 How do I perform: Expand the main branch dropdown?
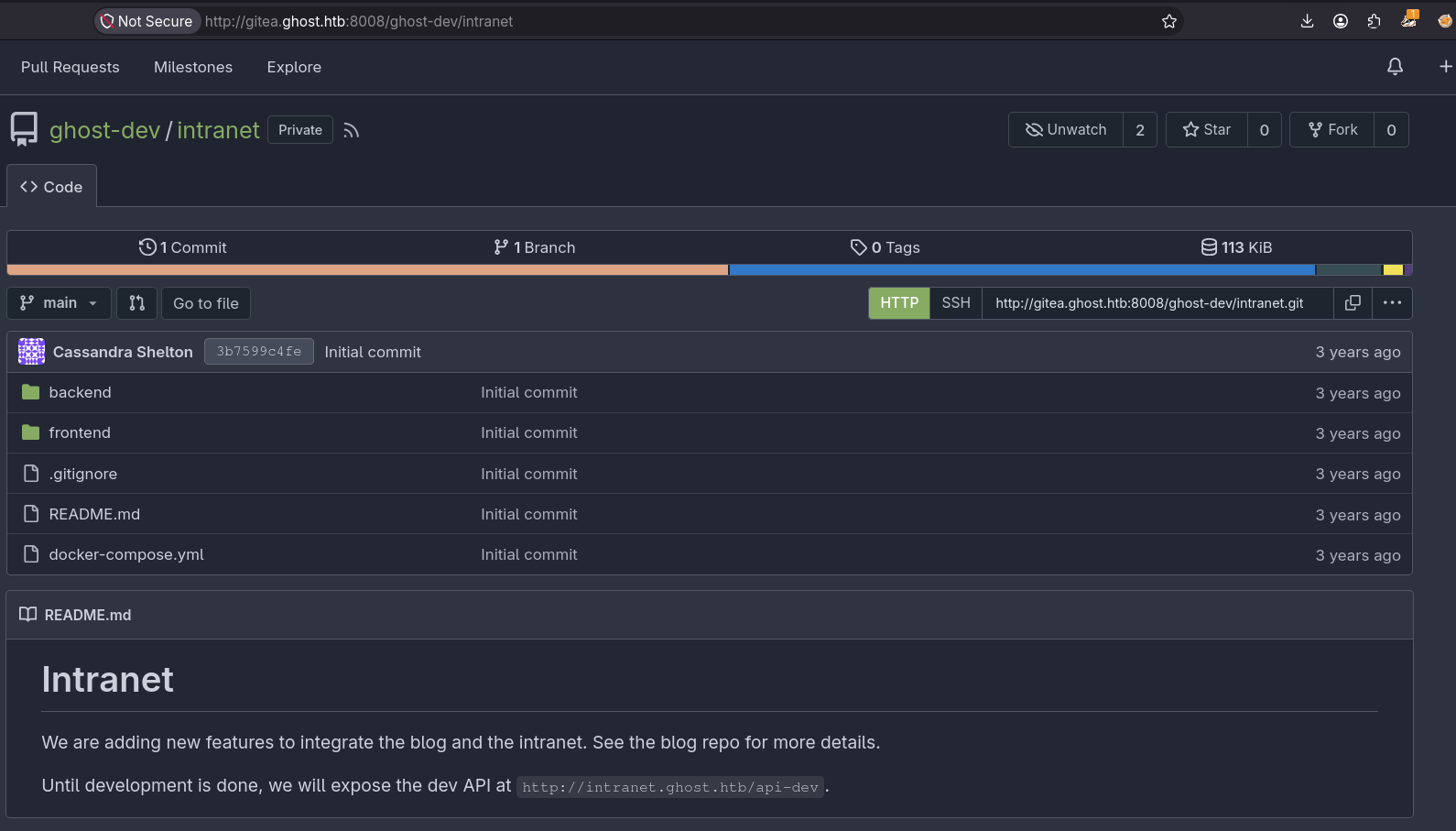point(59,303)
